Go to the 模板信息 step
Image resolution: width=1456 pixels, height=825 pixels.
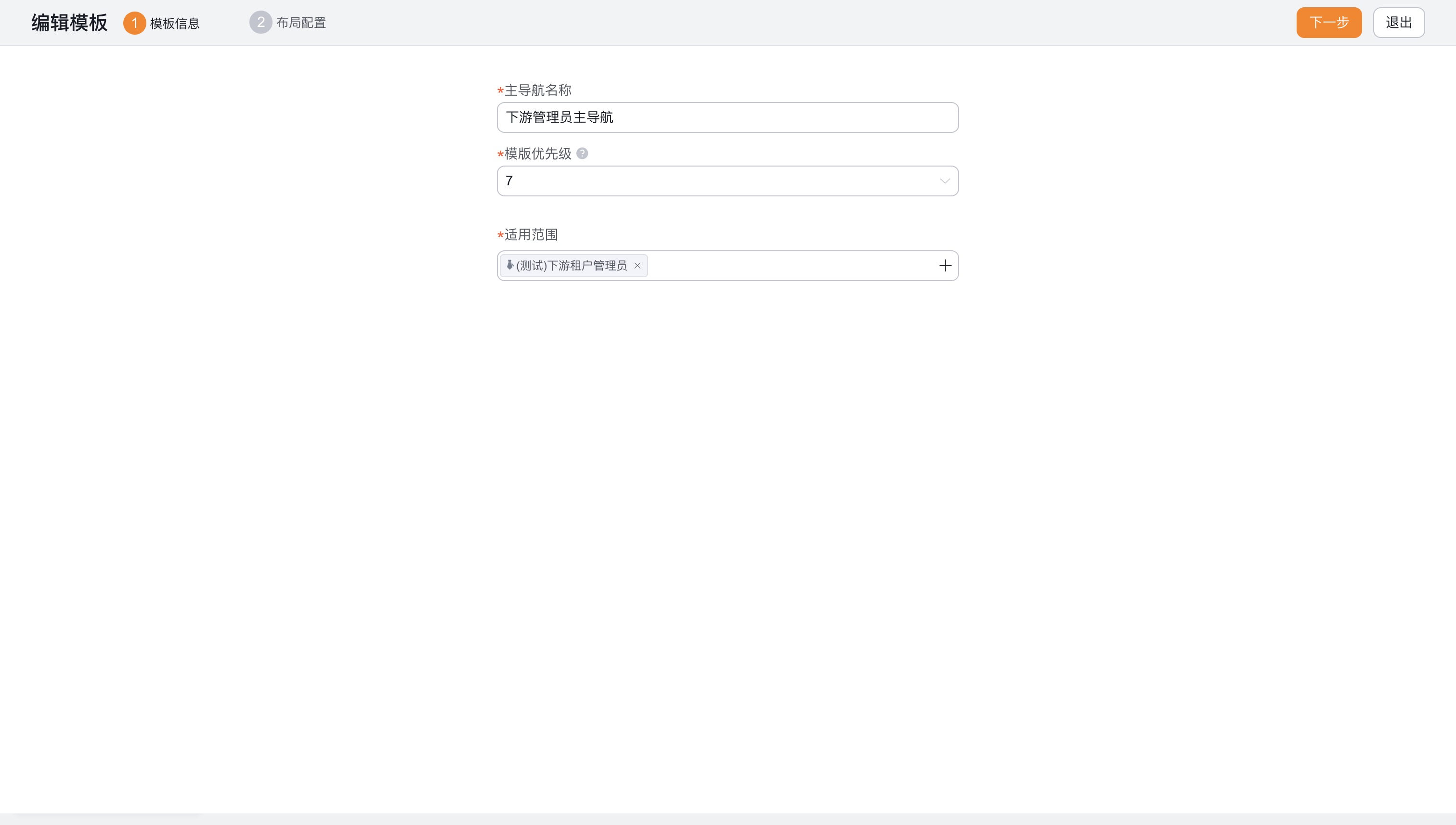point(161,23)
